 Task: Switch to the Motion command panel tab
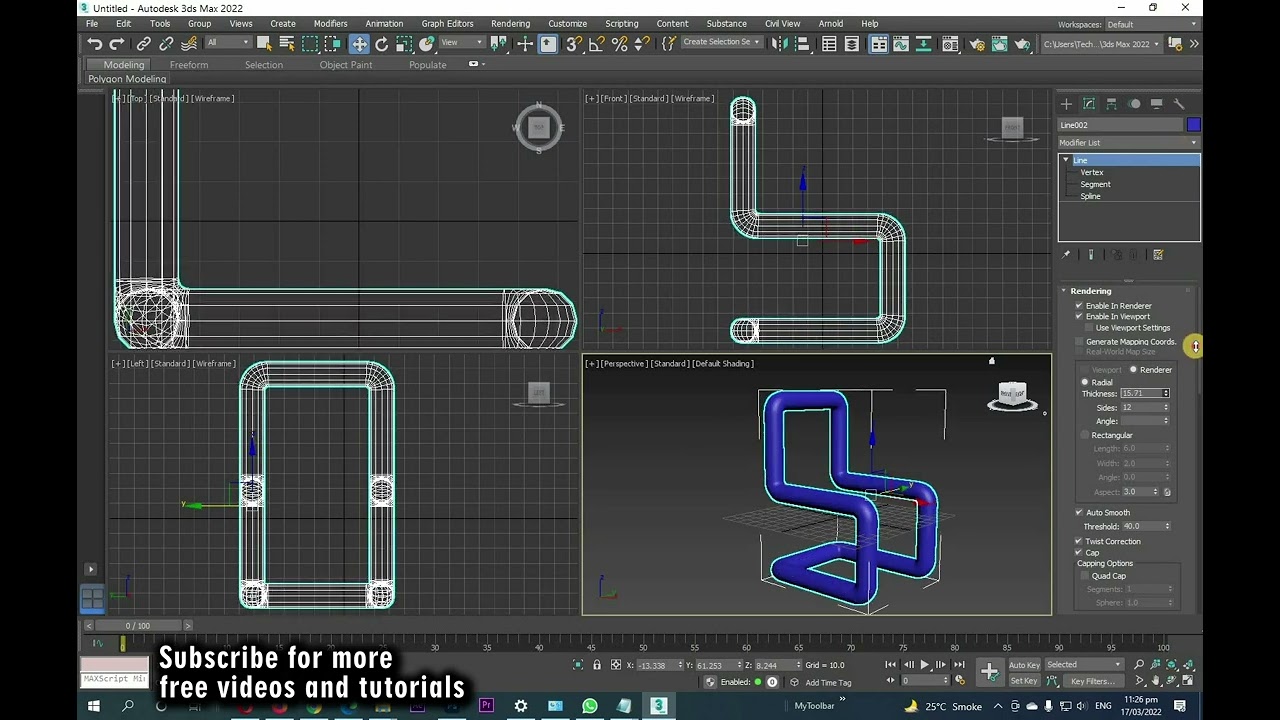tap(1134, 104)
